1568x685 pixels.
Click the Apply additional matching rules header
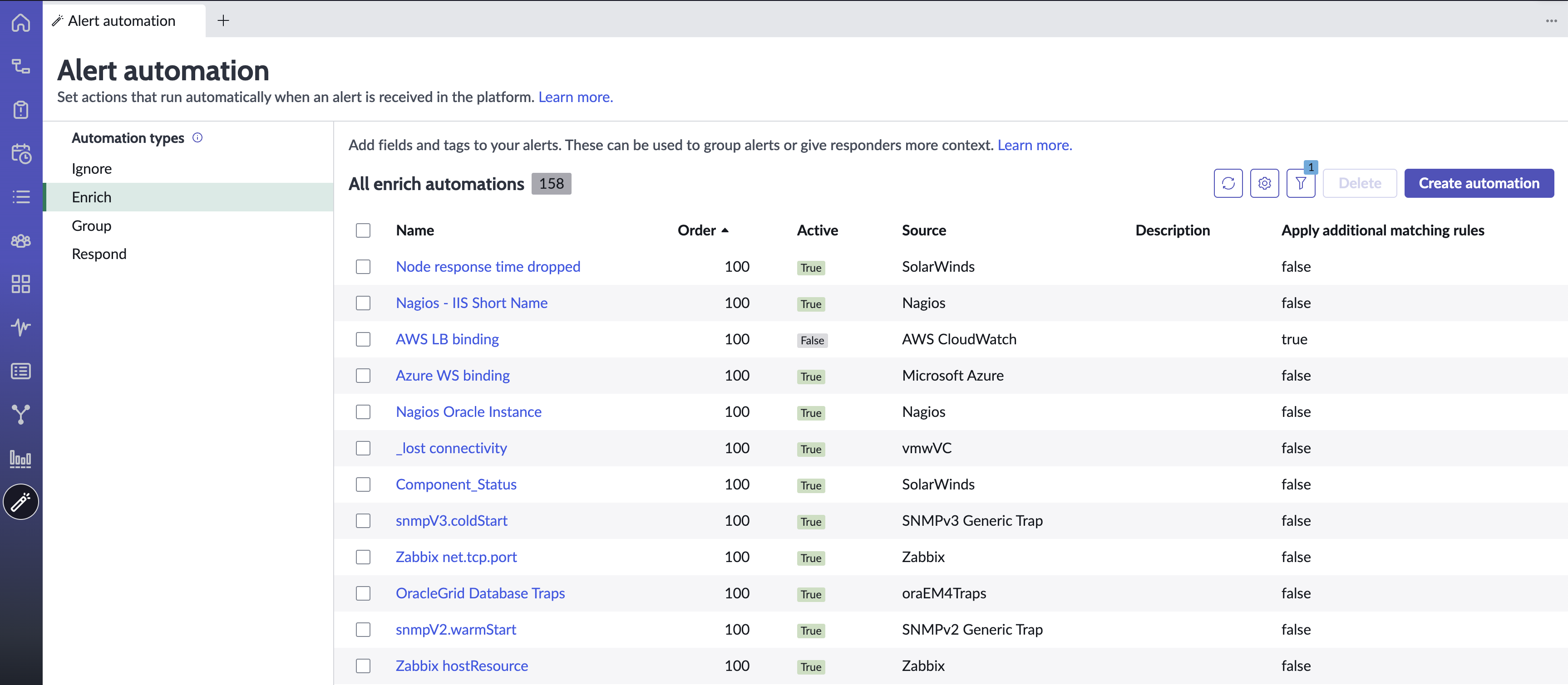pos(1382,230)
